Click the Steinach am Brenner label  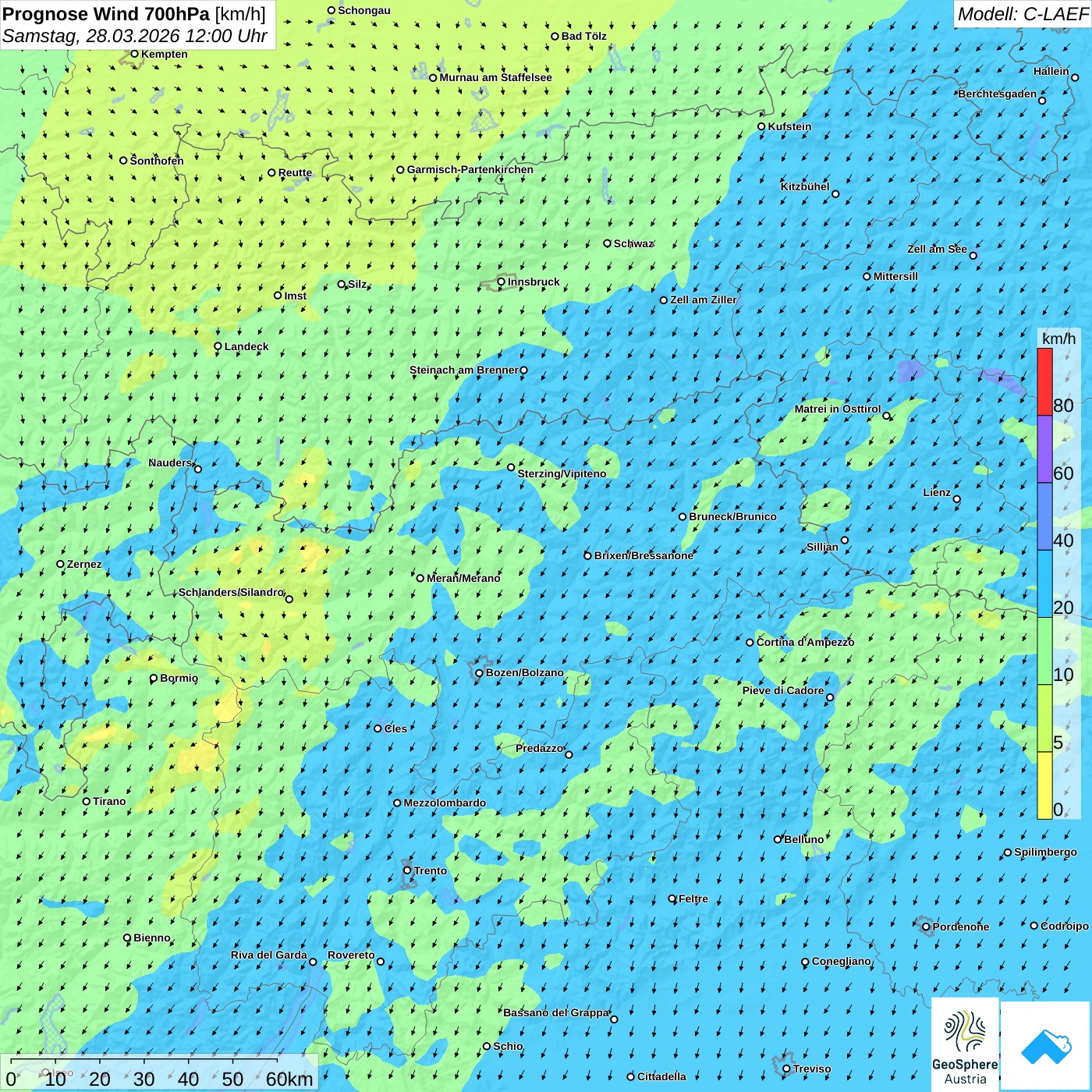click(464, 370)
